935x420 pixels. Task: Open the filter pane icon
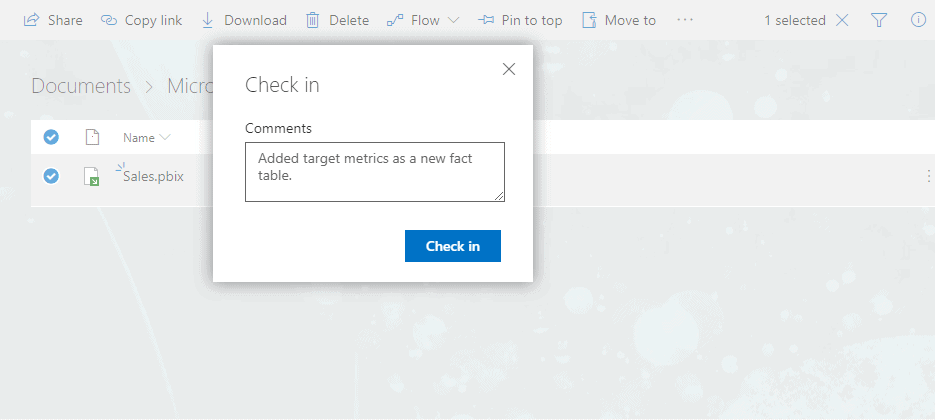tap(879, 20)
